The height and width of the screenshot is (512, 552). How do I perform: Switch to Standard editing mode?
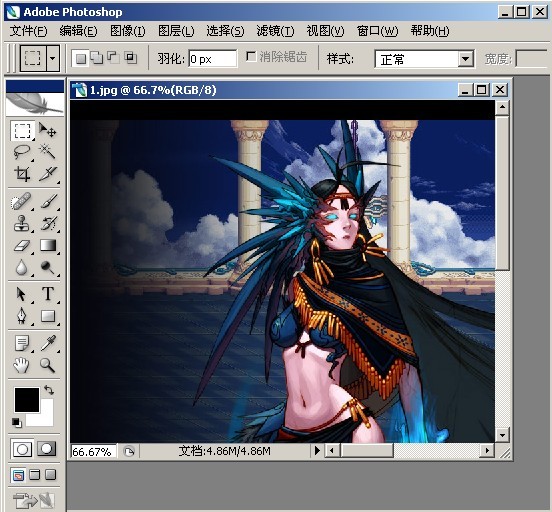click(x=22, y=449)
